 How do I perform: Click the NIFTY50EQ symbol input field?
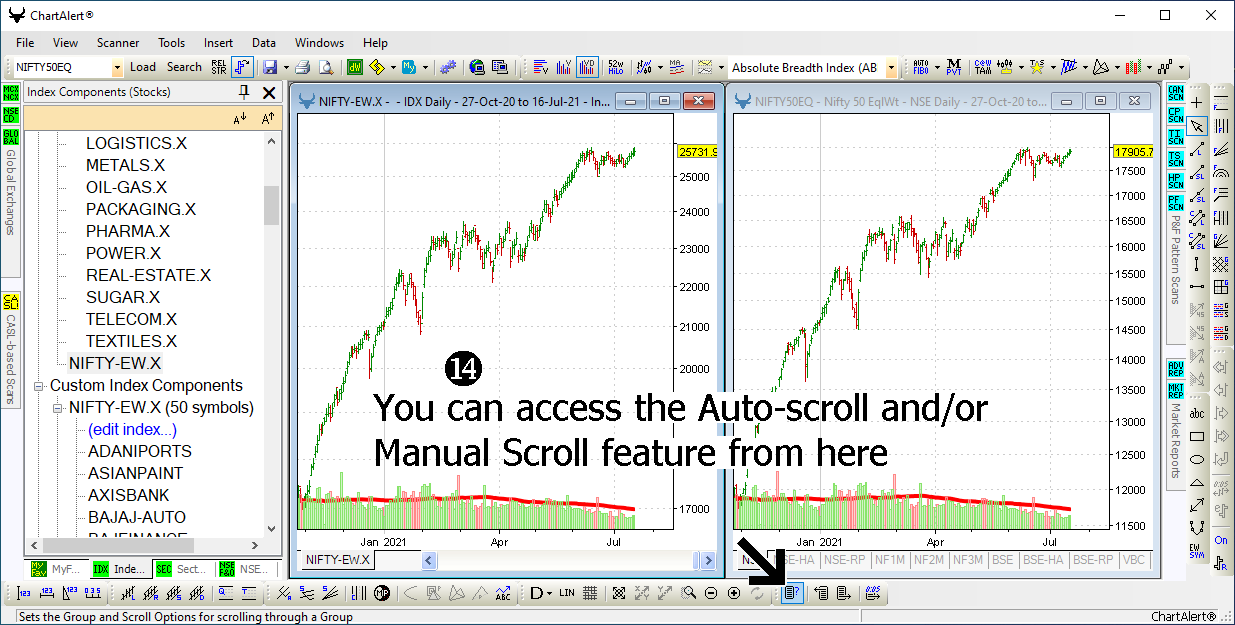pos(62,68)
